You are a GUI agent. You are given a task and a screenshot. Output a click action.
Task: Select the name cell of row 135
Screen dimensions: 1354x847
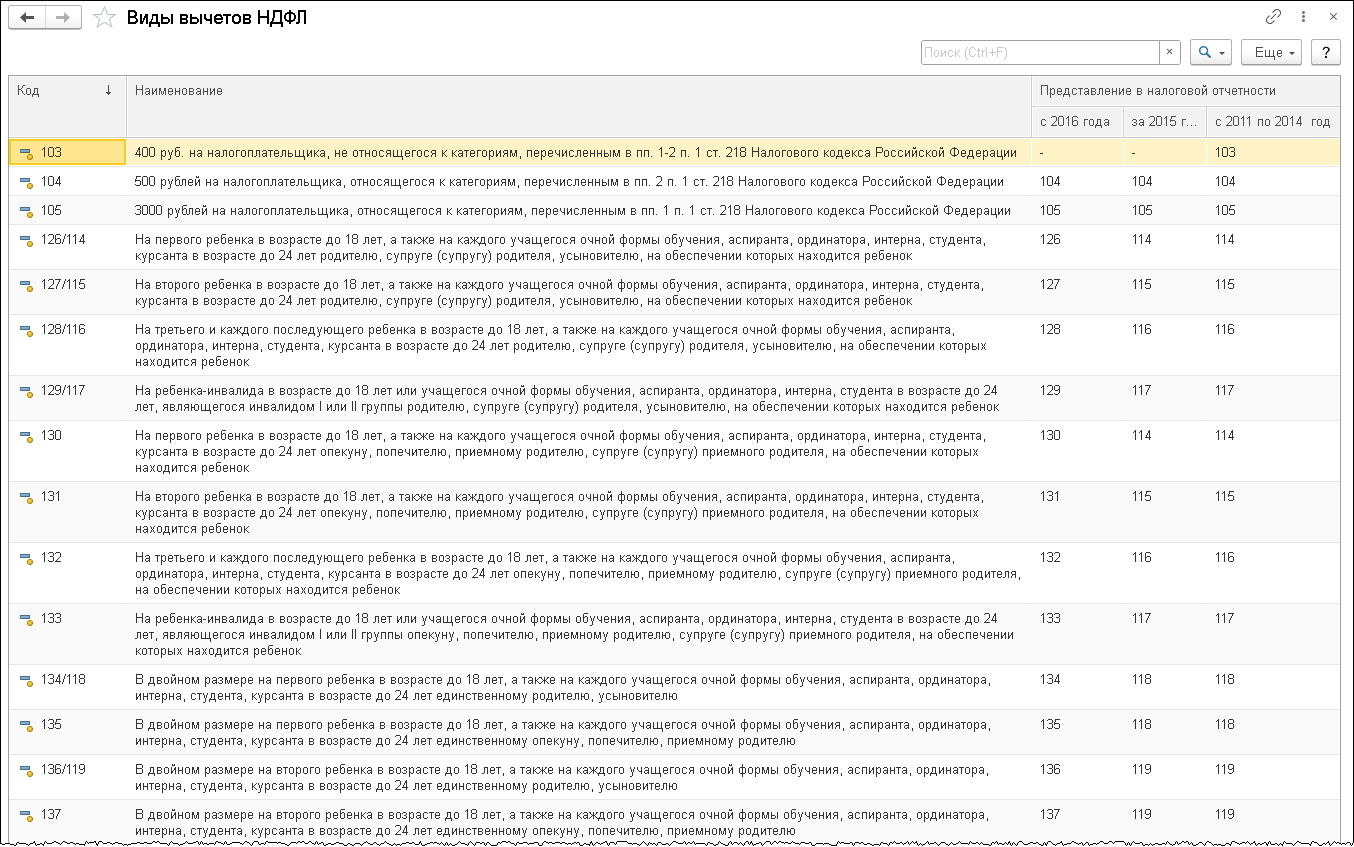(579, 732)
